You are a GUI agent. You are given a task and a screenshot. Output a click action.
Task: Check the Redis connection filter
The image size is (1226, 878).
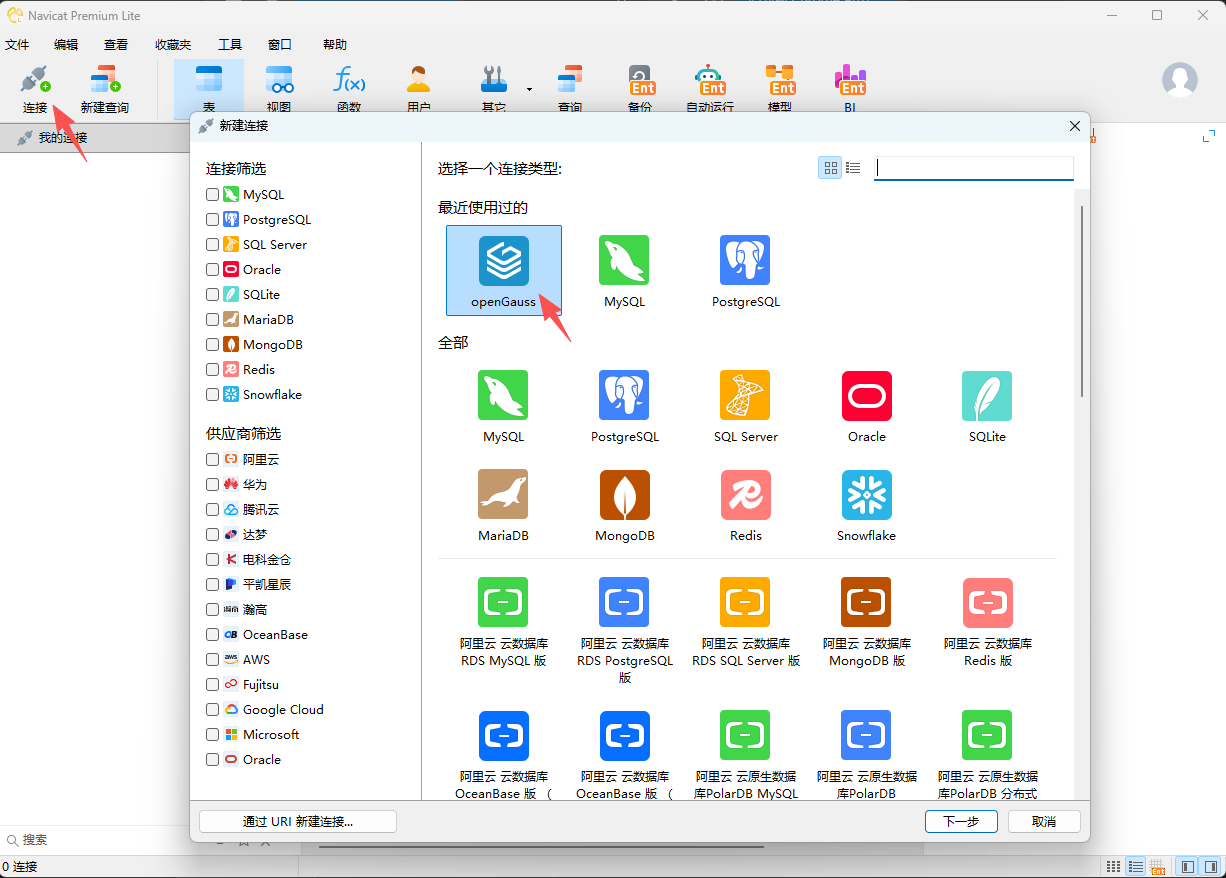pyautogui.click(x=212, y=370)
